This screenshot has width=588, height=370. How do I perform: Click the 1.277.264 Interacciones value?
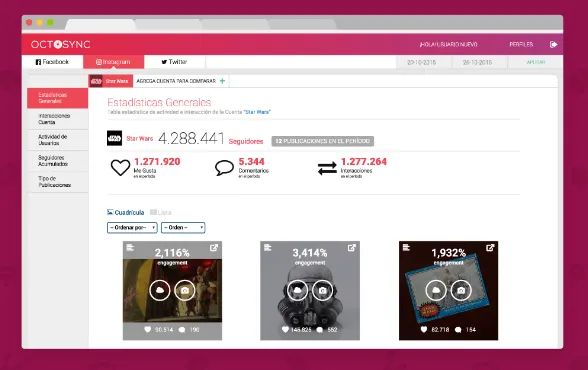coord(364,162)
